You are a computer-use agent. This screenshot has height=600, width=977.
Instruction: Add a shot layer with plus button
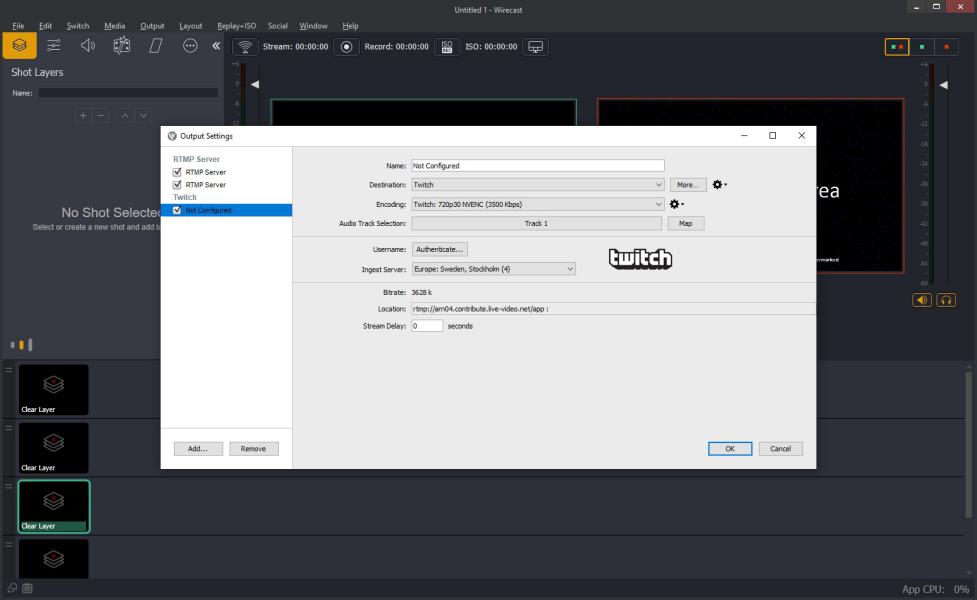[83, 115]
